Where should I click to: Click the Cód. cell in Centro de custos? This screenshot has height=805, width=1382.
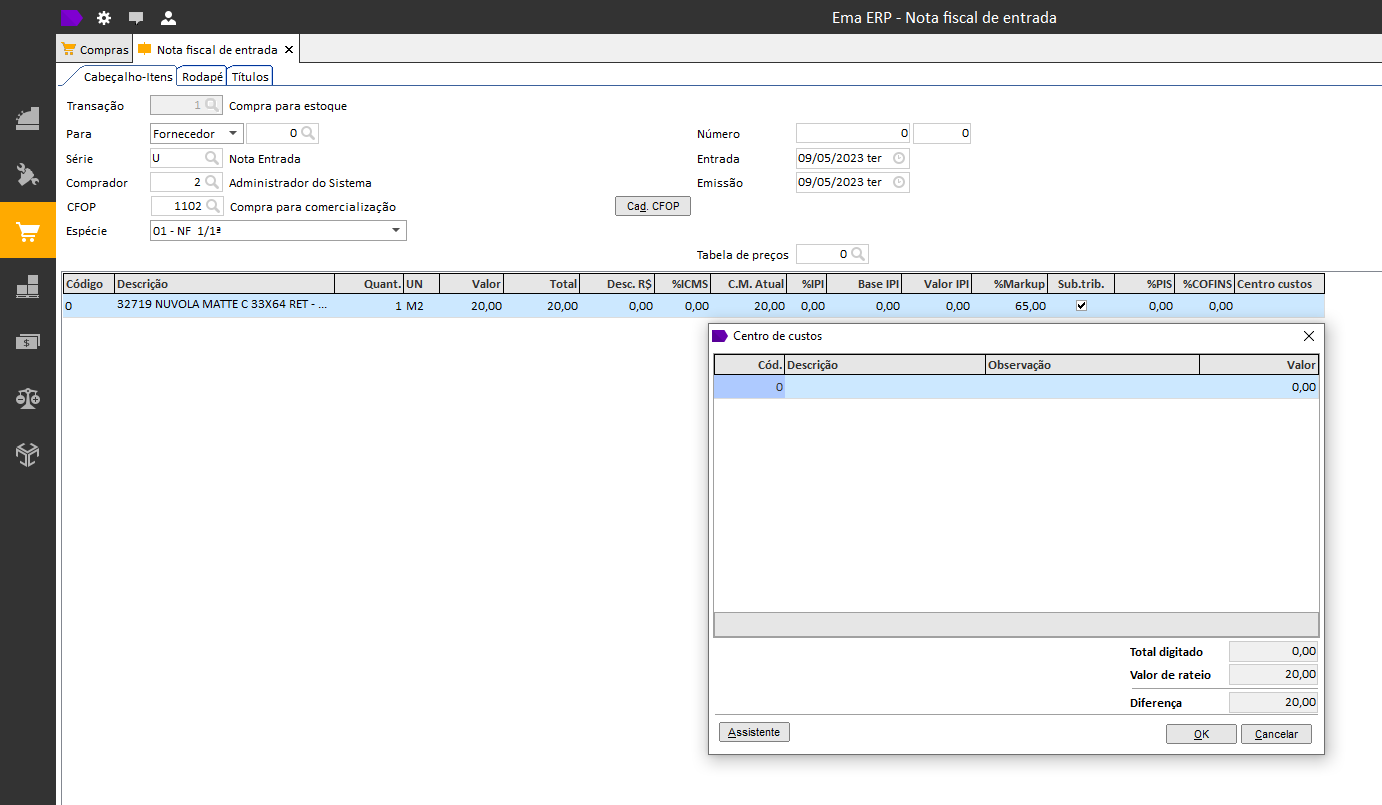click(x=749, y=387)
